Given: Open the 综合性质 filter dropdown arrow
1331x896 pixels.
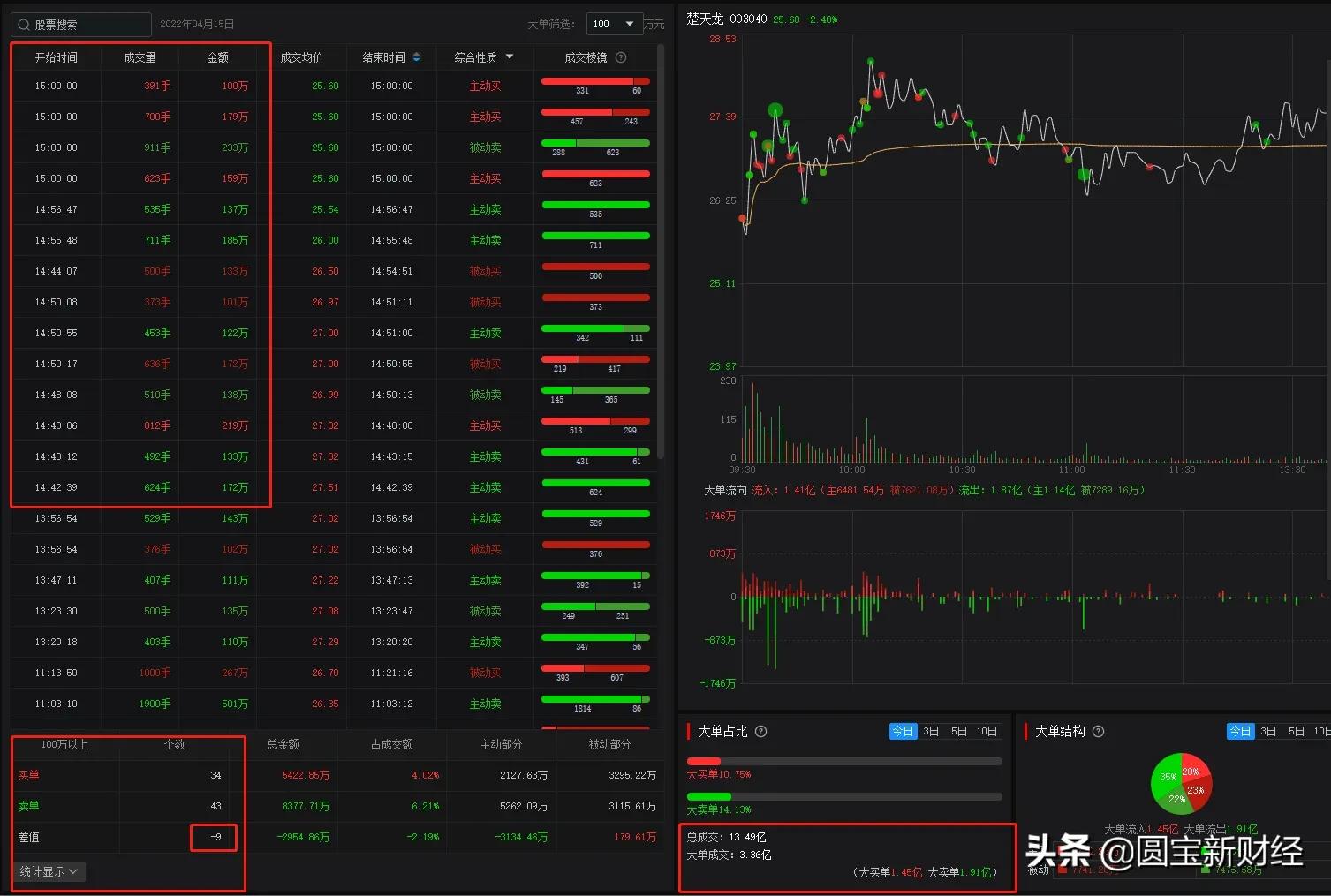Looking at the screenshot, I should (510, 57).
